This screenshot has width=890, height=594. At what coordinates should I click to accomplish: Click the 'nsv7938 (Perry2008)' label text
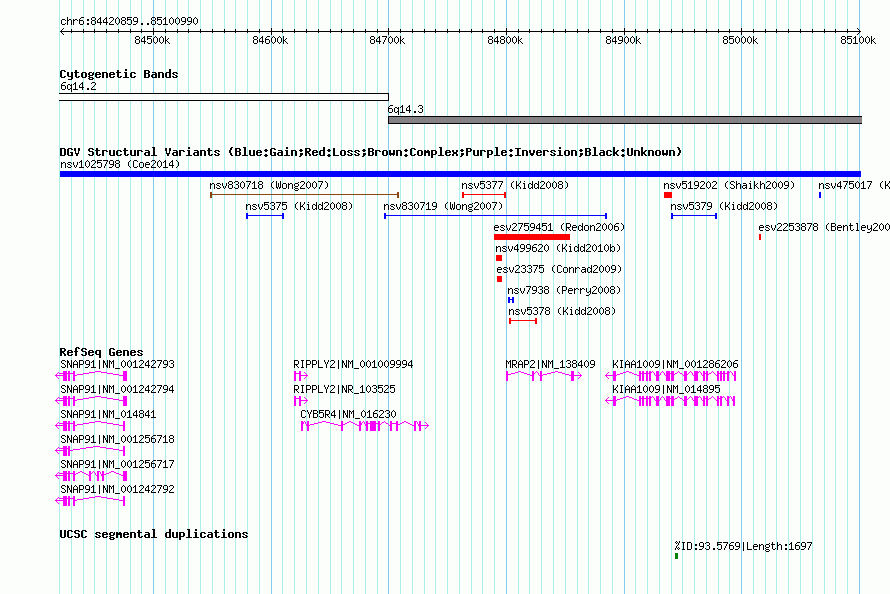pos(564,290)
